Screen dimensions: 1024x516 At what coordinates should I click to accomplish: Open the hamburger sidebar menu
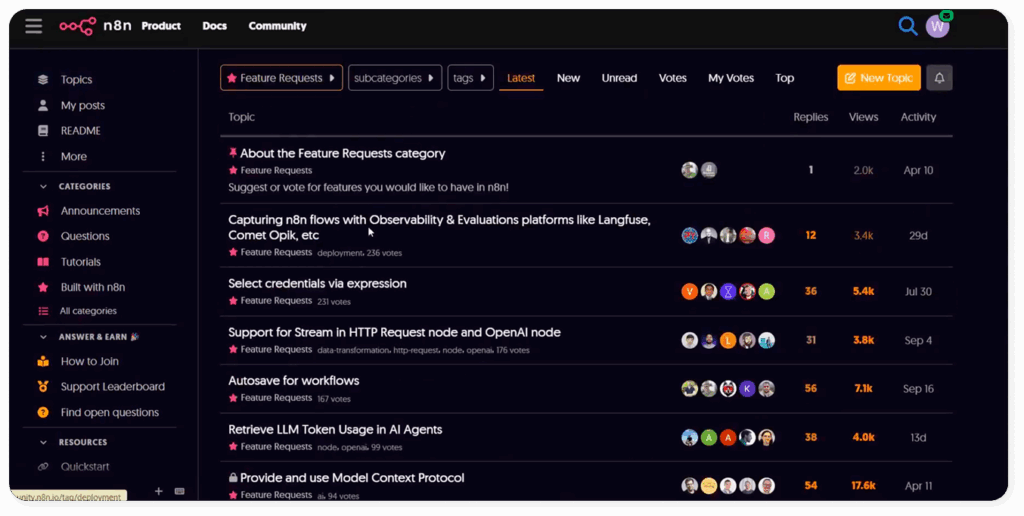coord(33,26)
